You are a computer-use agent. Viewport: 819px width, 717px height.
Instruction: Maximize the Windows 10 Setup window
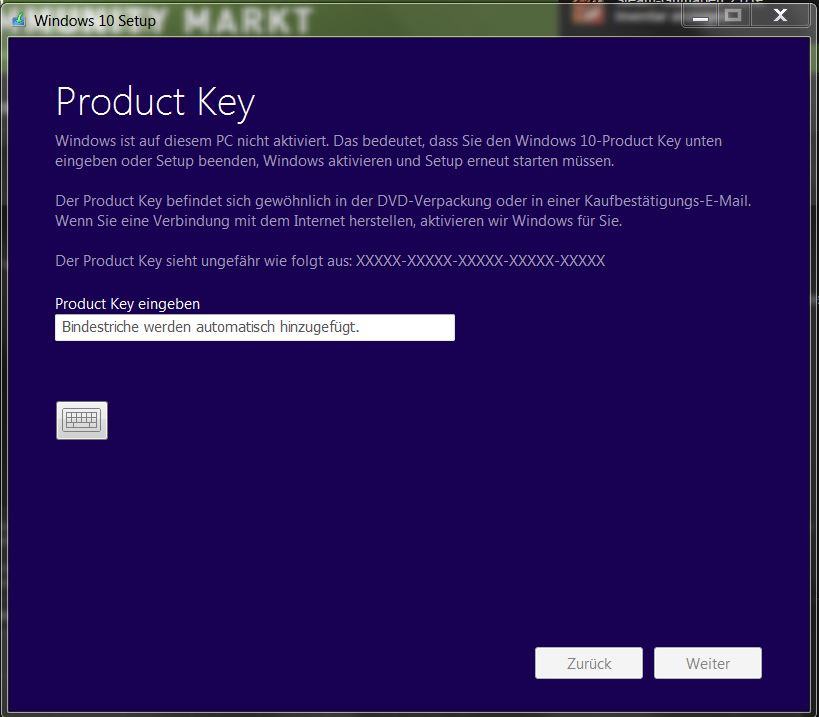point(734,16)
